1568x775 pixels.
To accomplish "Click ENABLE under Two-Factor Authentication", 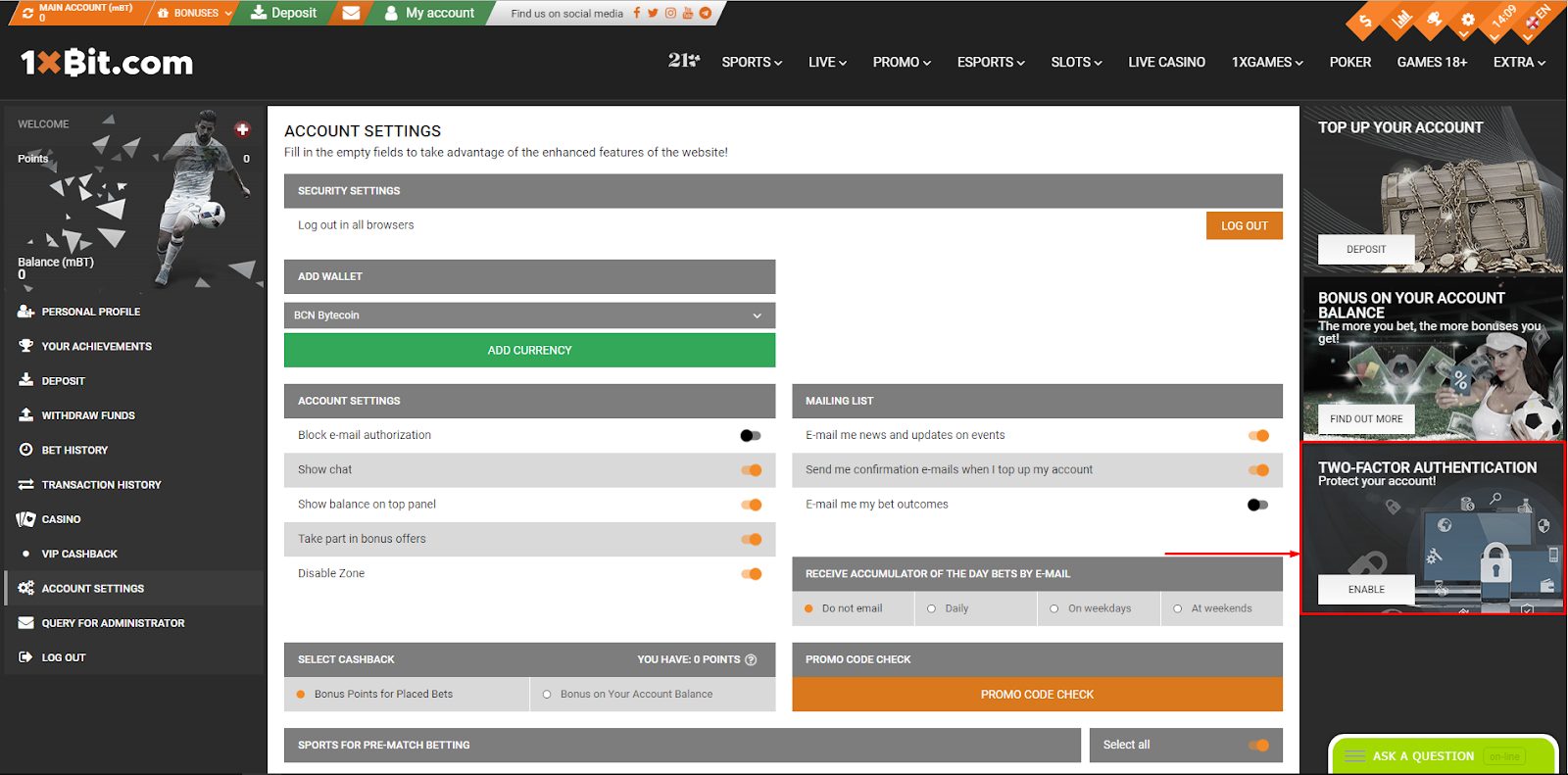I will pos(1366,589).
